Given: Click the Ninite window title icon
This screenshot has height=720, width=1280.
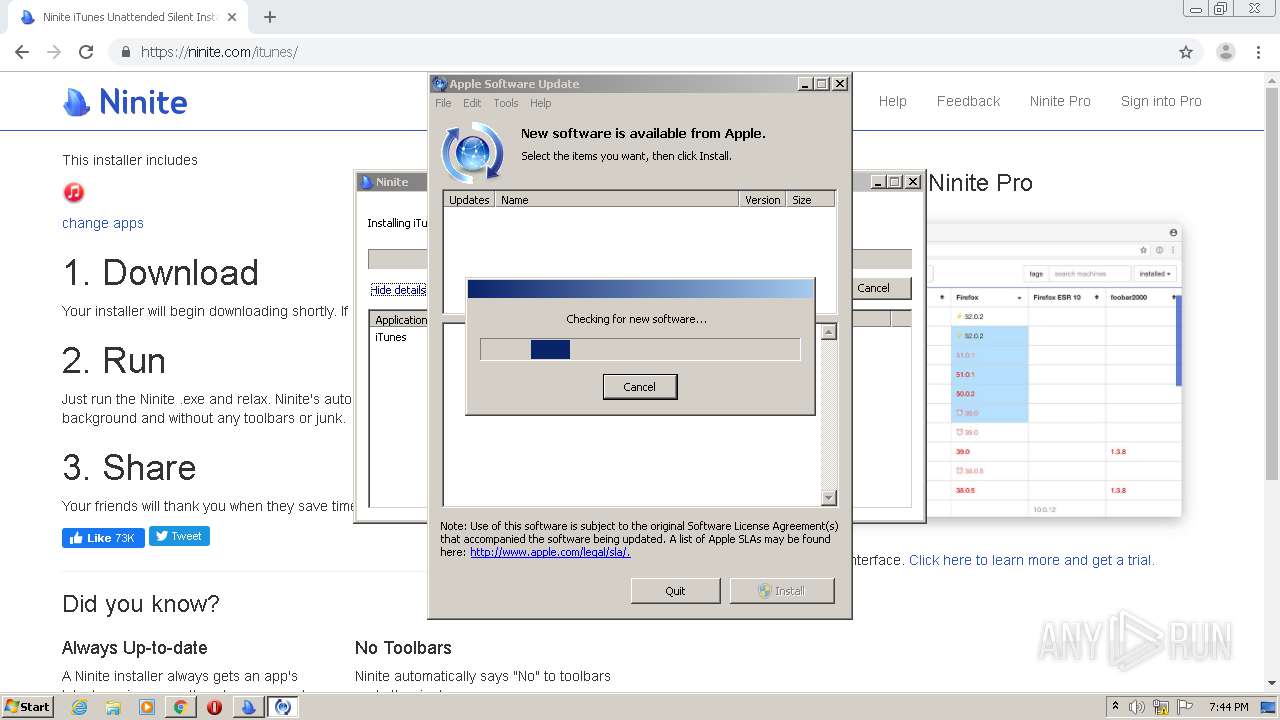Looking at the screenshot, I should coord(366,182).
